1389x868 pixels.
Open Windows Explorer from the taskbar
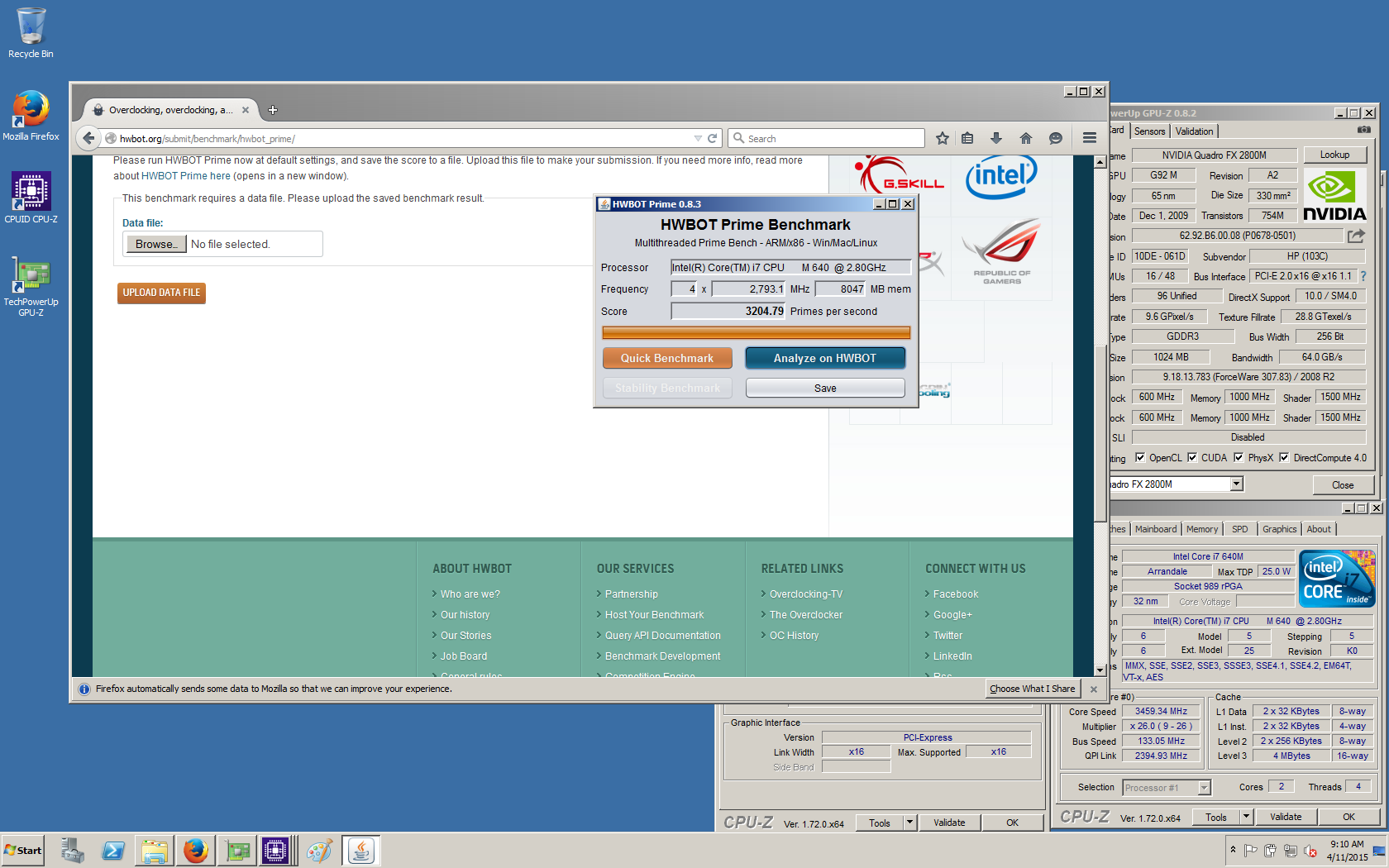155,850
